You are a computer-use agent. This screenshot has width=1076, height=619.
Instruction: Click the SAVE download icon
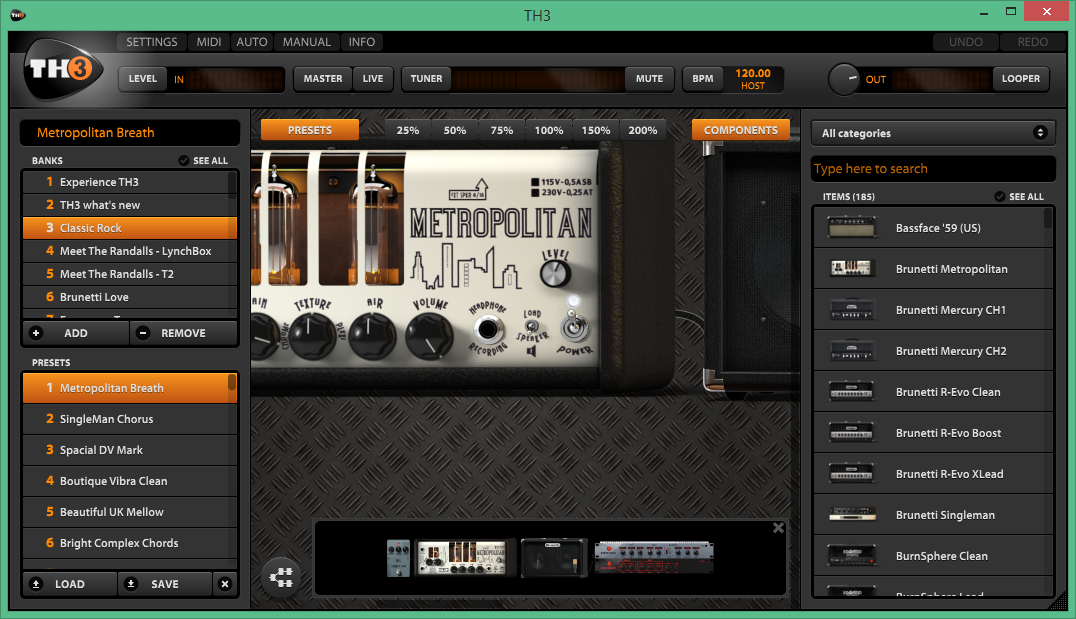tap(130, 584)
